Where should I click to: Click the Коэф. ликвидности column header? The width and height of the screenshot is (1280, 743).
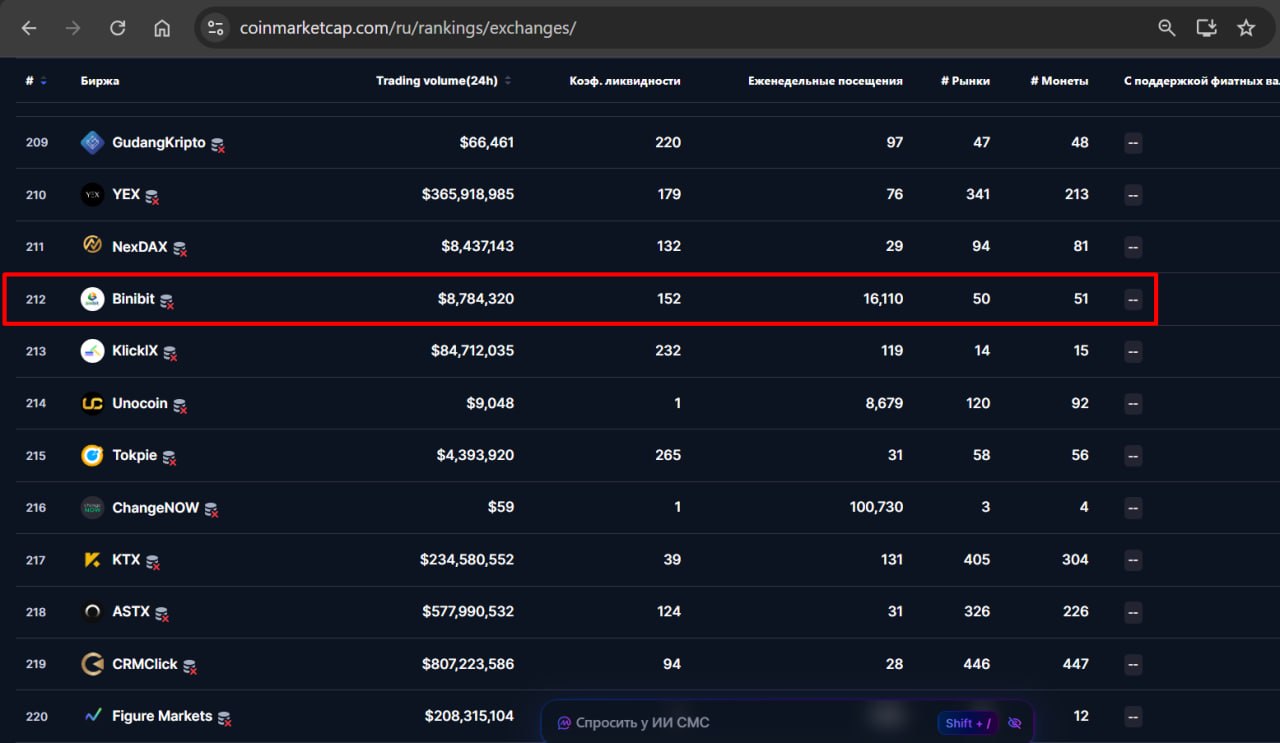click(625, 81)
